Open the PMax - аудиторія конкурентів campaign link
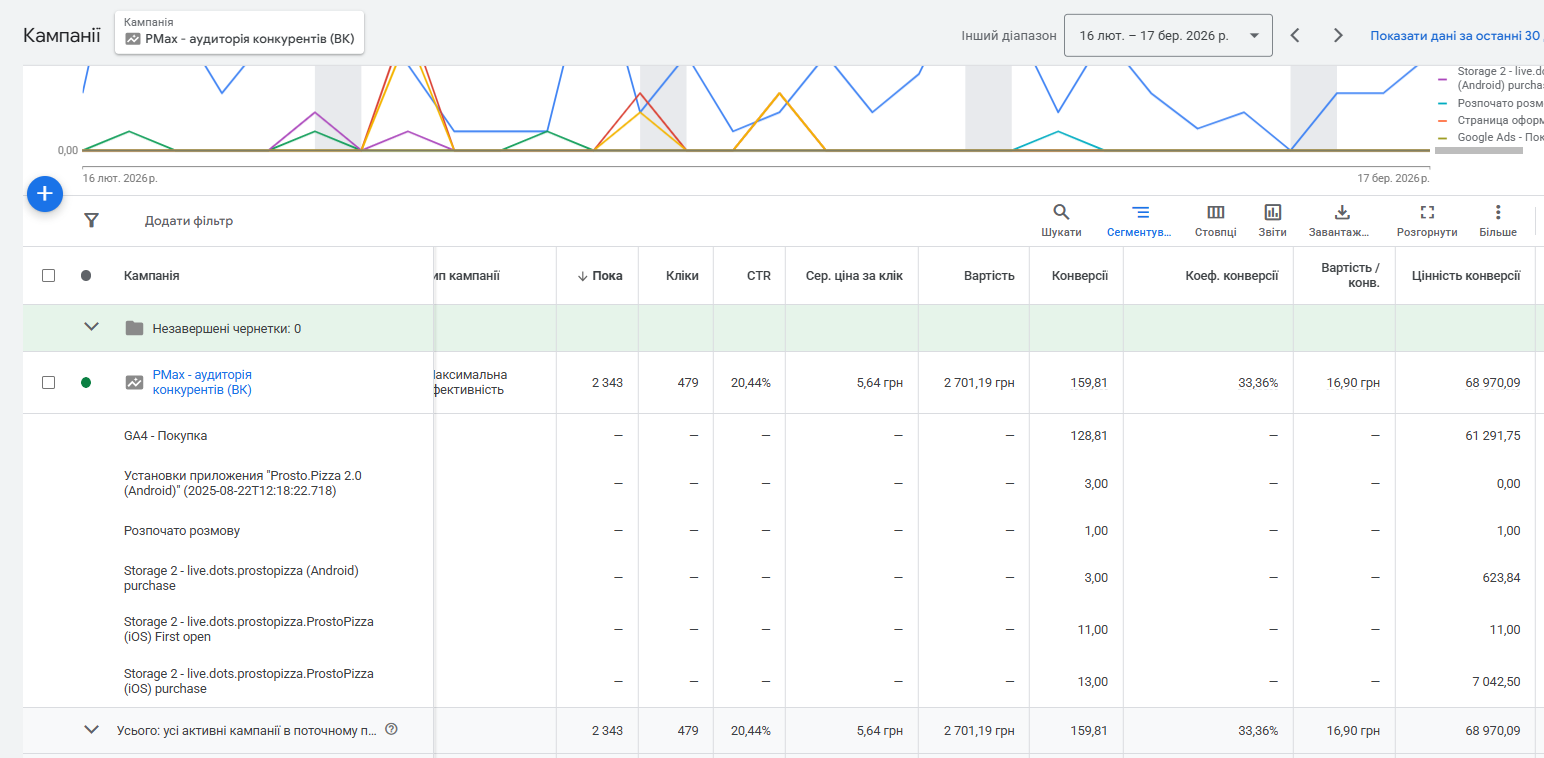 (202, 382)
